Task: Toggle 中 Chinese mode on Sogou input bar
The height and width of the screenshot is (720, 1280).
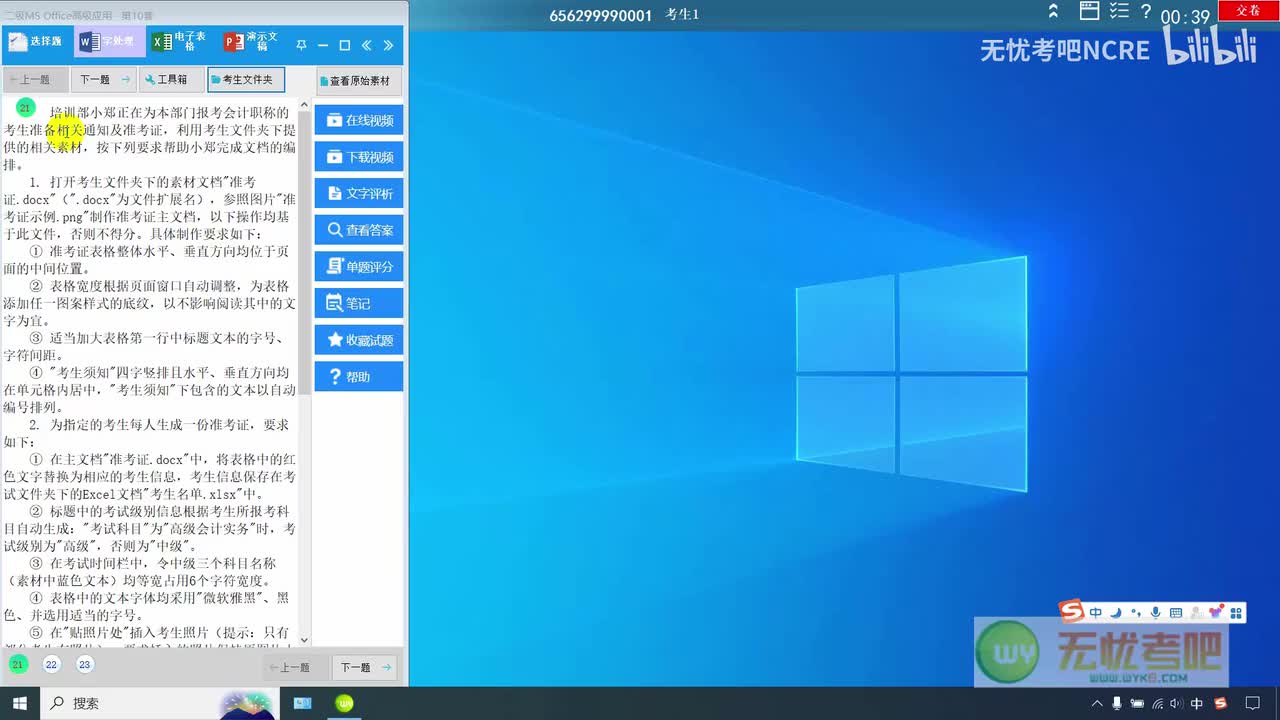Action: (1096, 613)
